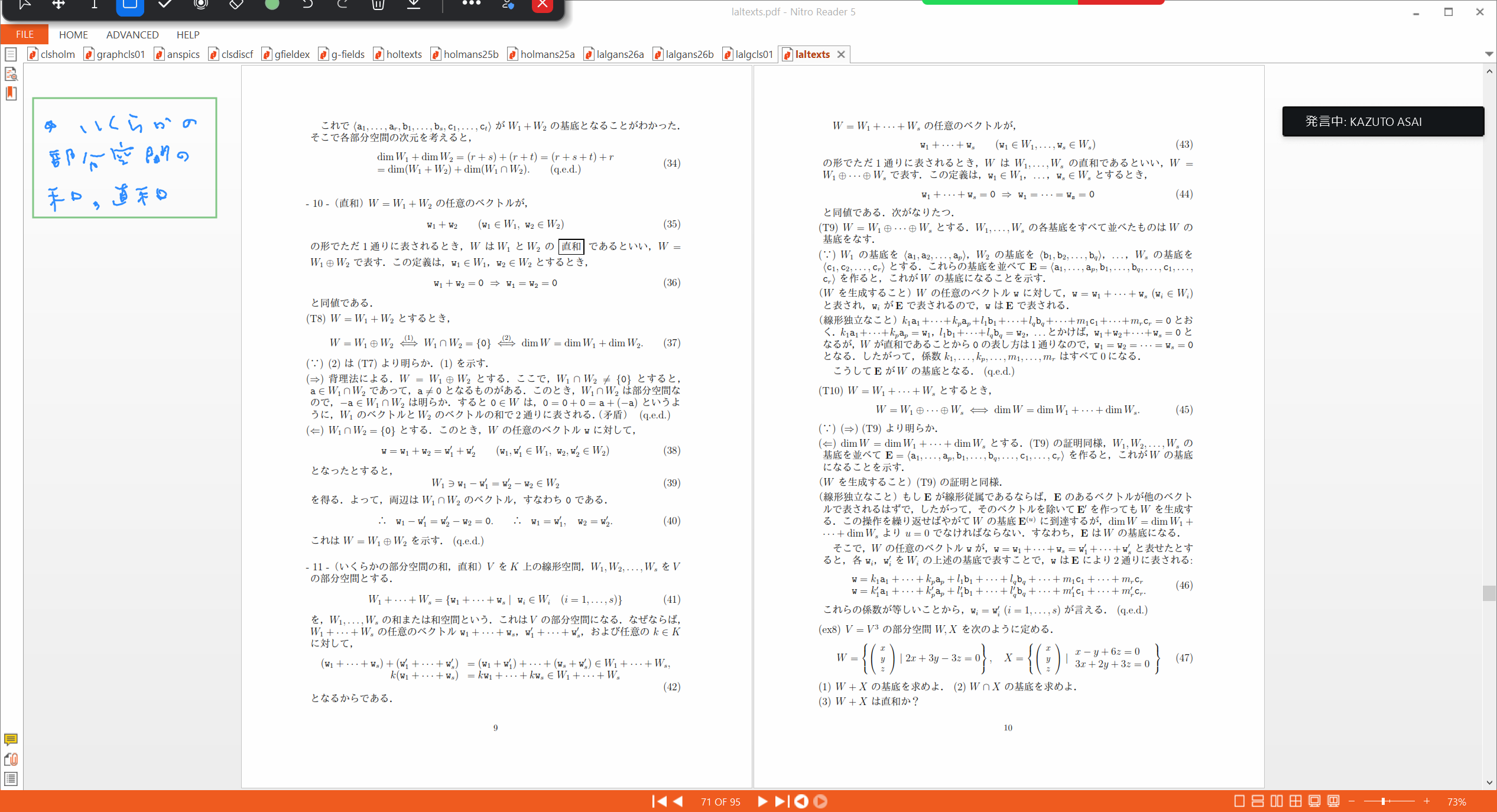Zoom in with the plus button
This screenshot has width=1497, height=812.
coord(1427,801)
